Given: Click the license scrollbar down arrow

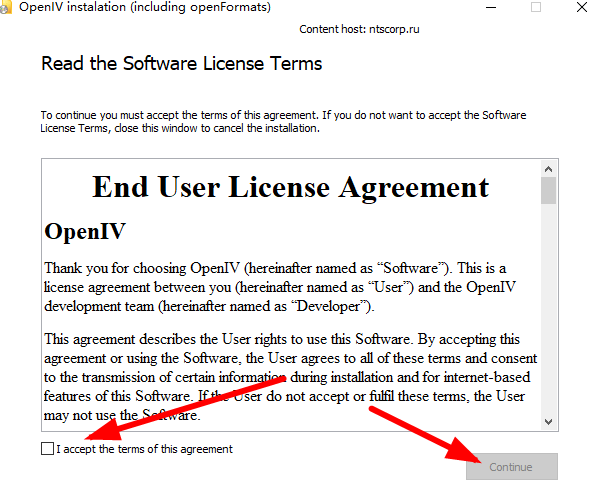Looking at the screenshot, I should point(548,421).
